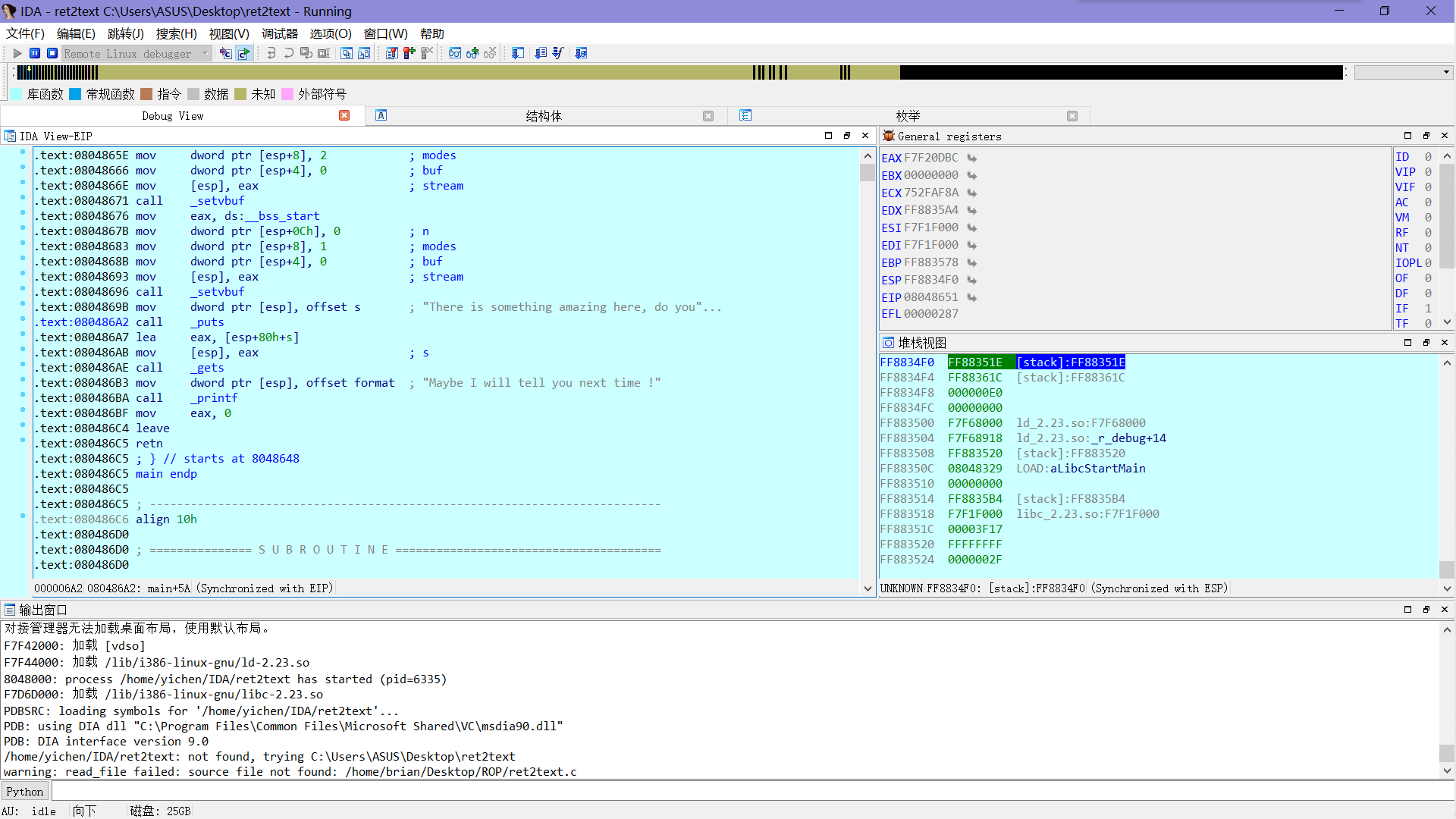Image resolution: width=1456 pixels, height=819 pixels.
Task: Open the modules list window icon
Action: coord(347,53)
